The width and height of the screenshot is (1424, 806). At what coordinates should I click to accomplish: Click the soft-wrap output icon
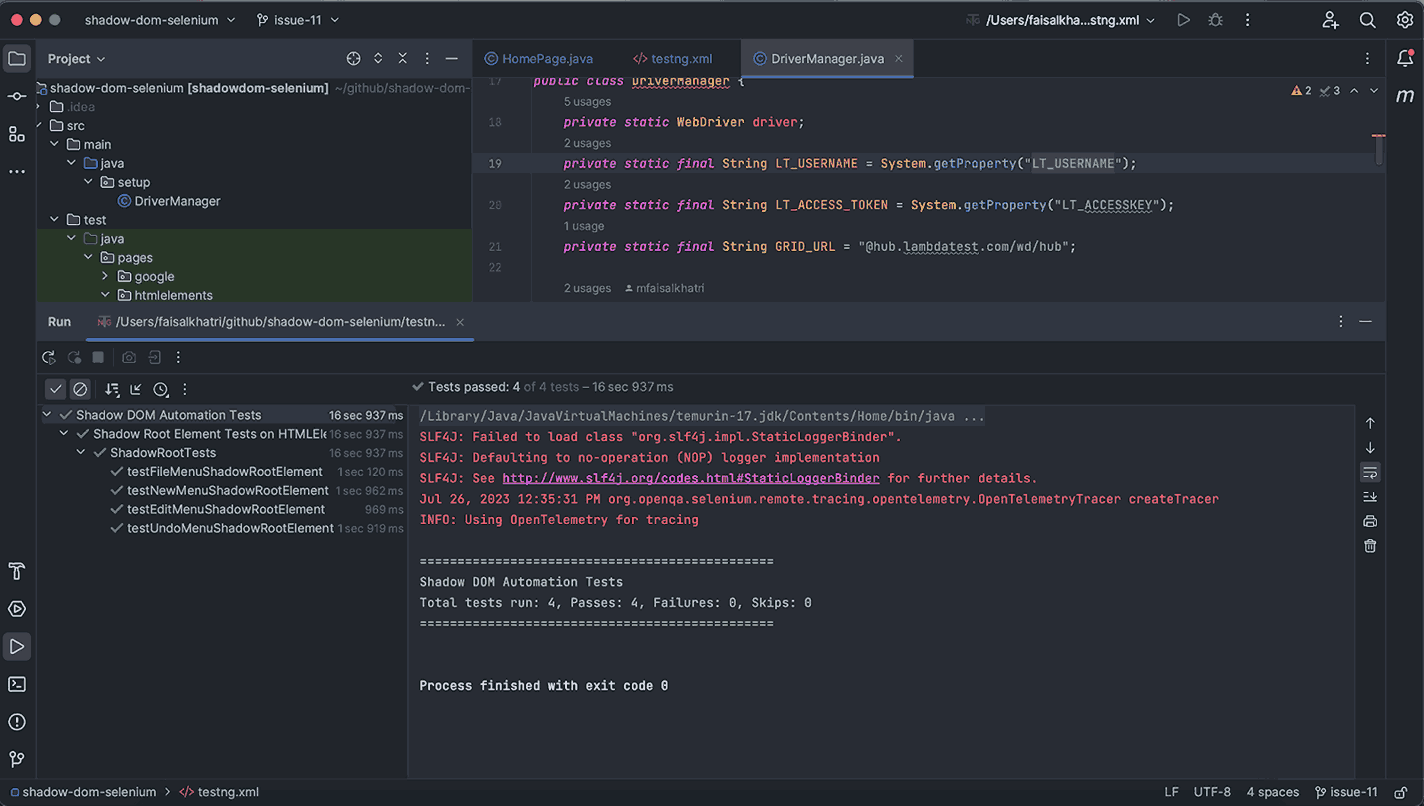tap(1369, 472)
